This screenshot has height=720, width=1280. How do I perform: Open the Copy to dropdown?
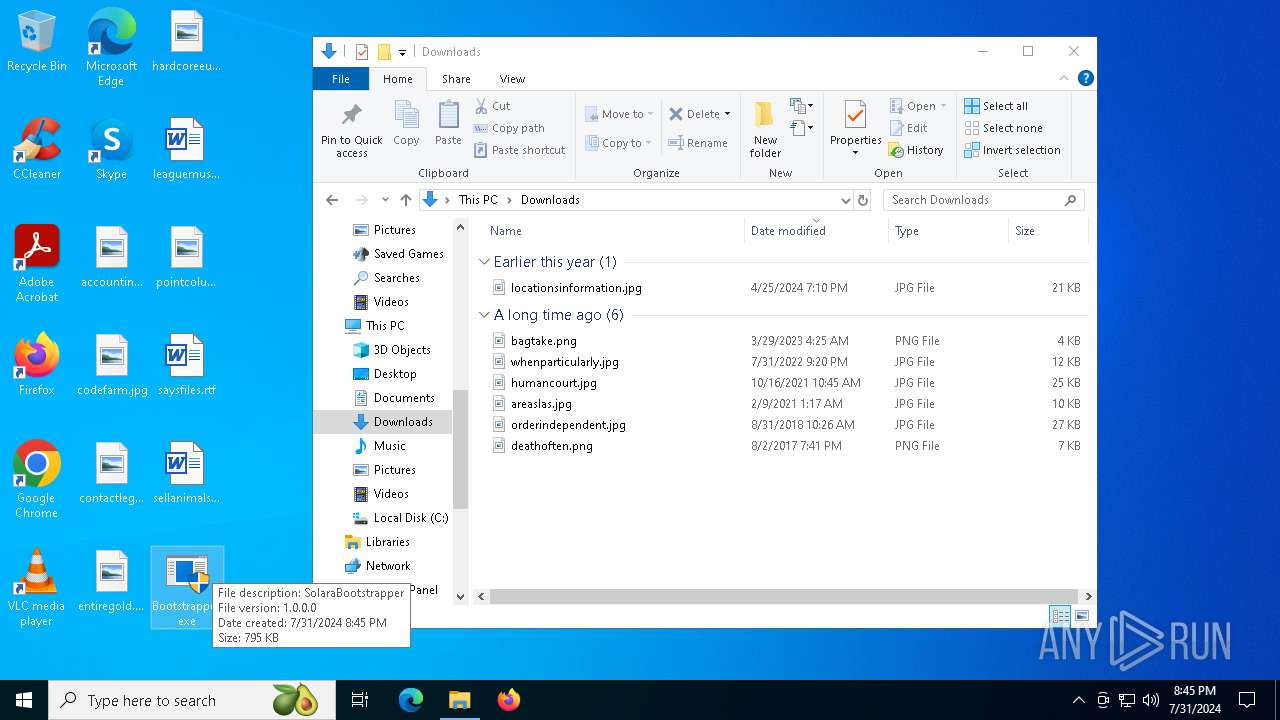(619, 143)
